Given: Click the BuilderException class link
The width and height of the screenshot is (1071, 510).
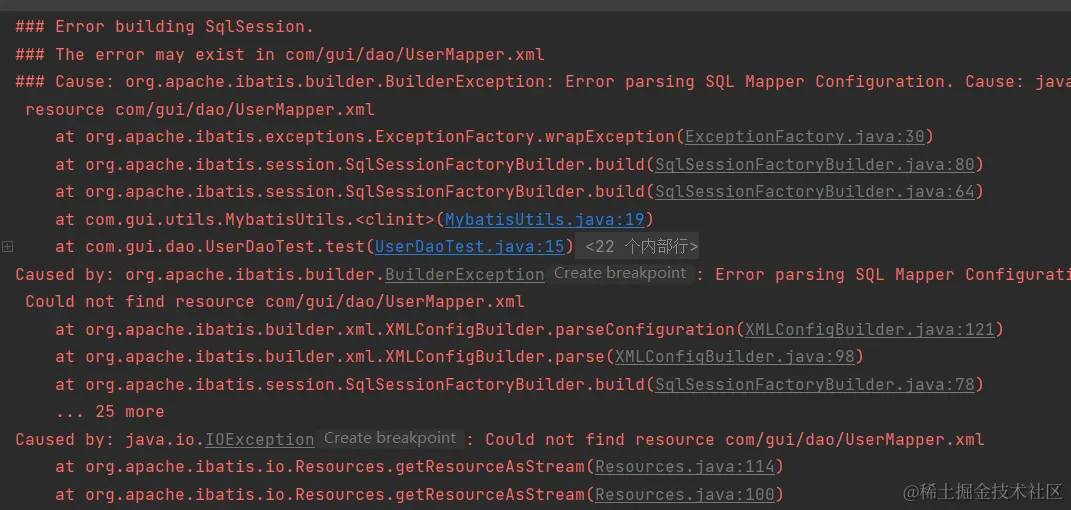Looking at the screenshot, I should (x=464, y=274).
